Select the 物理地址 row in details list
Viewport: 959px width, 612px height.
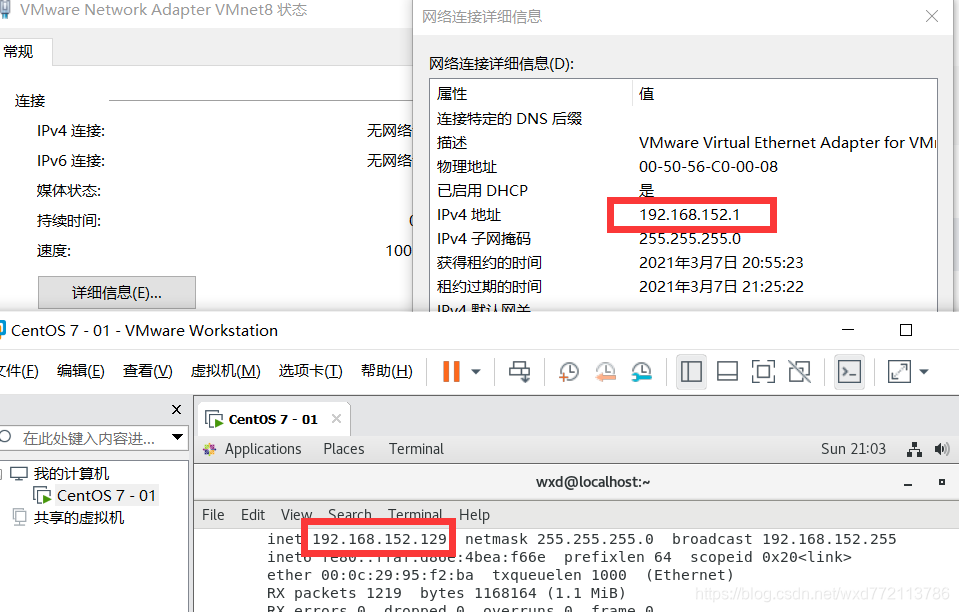pyautogui.click(x=683, y=166)
